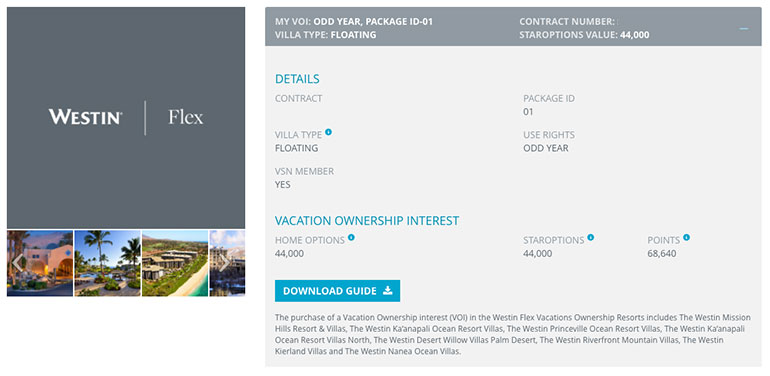
Task: Click the Points value 68,640
Action: (662, 254)
